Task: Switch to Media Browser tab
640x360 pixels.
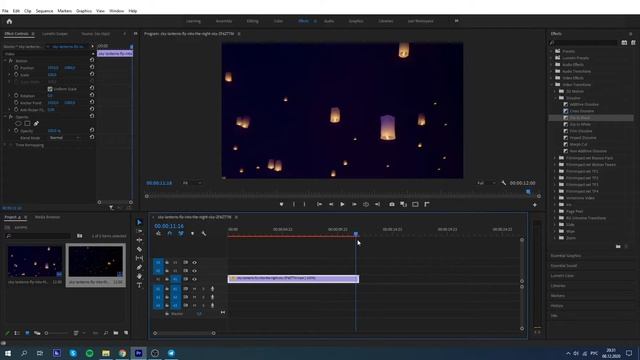Action: (47, 217)
